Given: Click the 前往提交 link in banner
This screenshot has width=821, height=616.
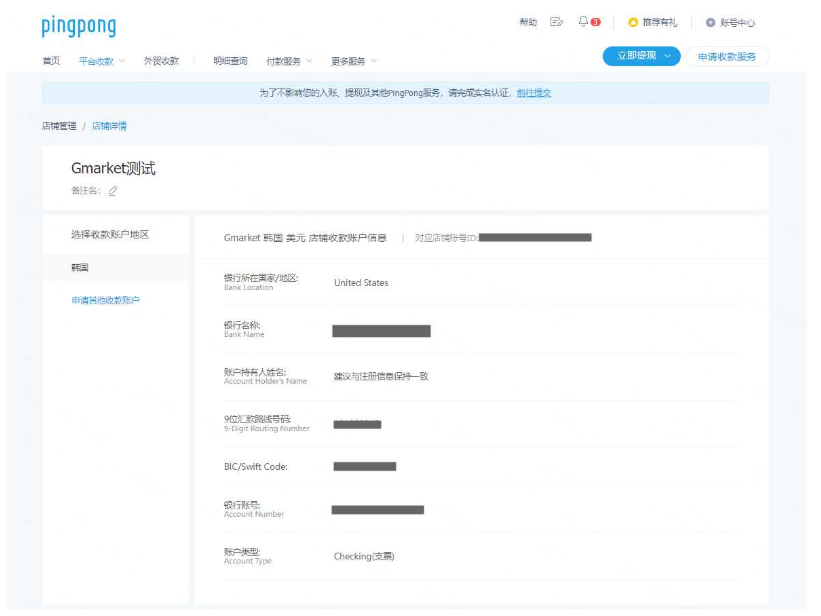Looking at the screenshot, I should coord(534,93).
